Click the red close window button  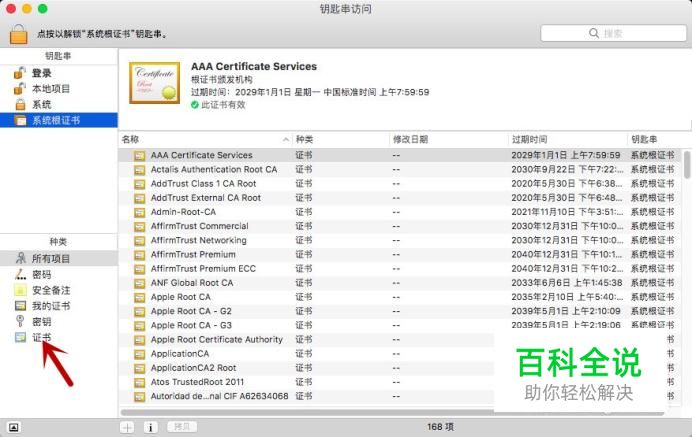tap(11, 9)
